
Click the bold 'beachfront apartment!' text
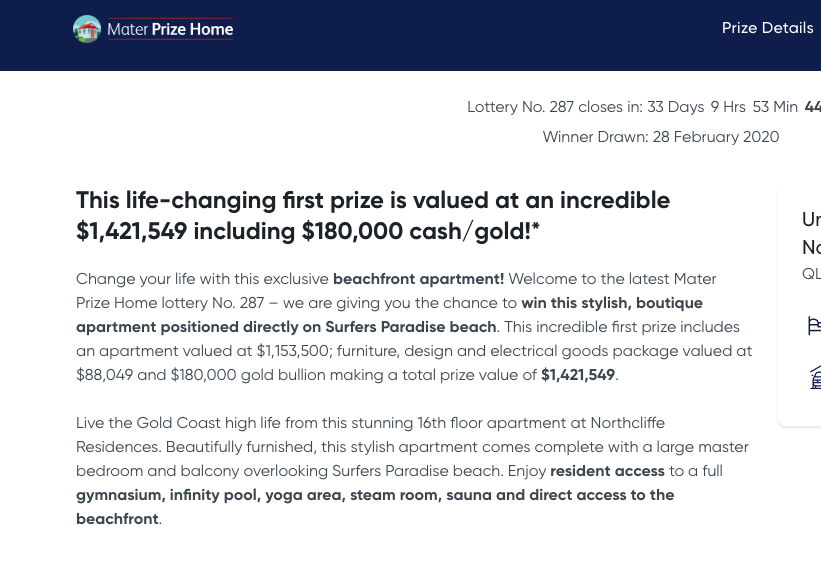pyautogui.click(x=418, y=279)
